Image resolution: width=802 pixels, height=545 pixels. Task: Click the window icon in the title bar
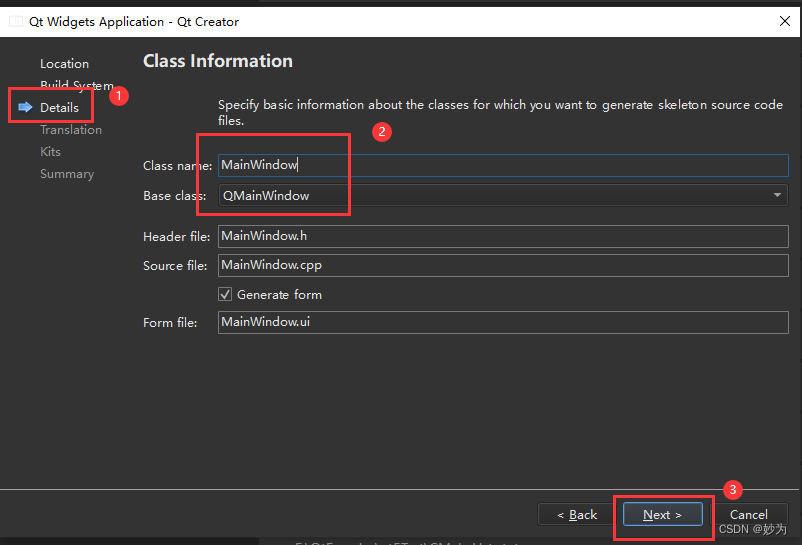point(16,21)
